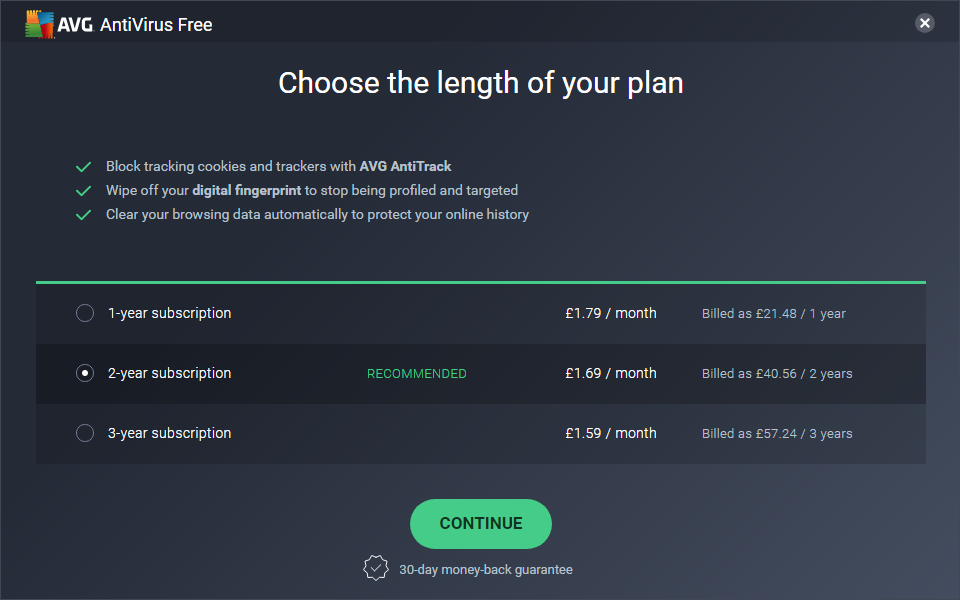
Task: Click the 3-year subscription label
Action: (x=169, y=434)
